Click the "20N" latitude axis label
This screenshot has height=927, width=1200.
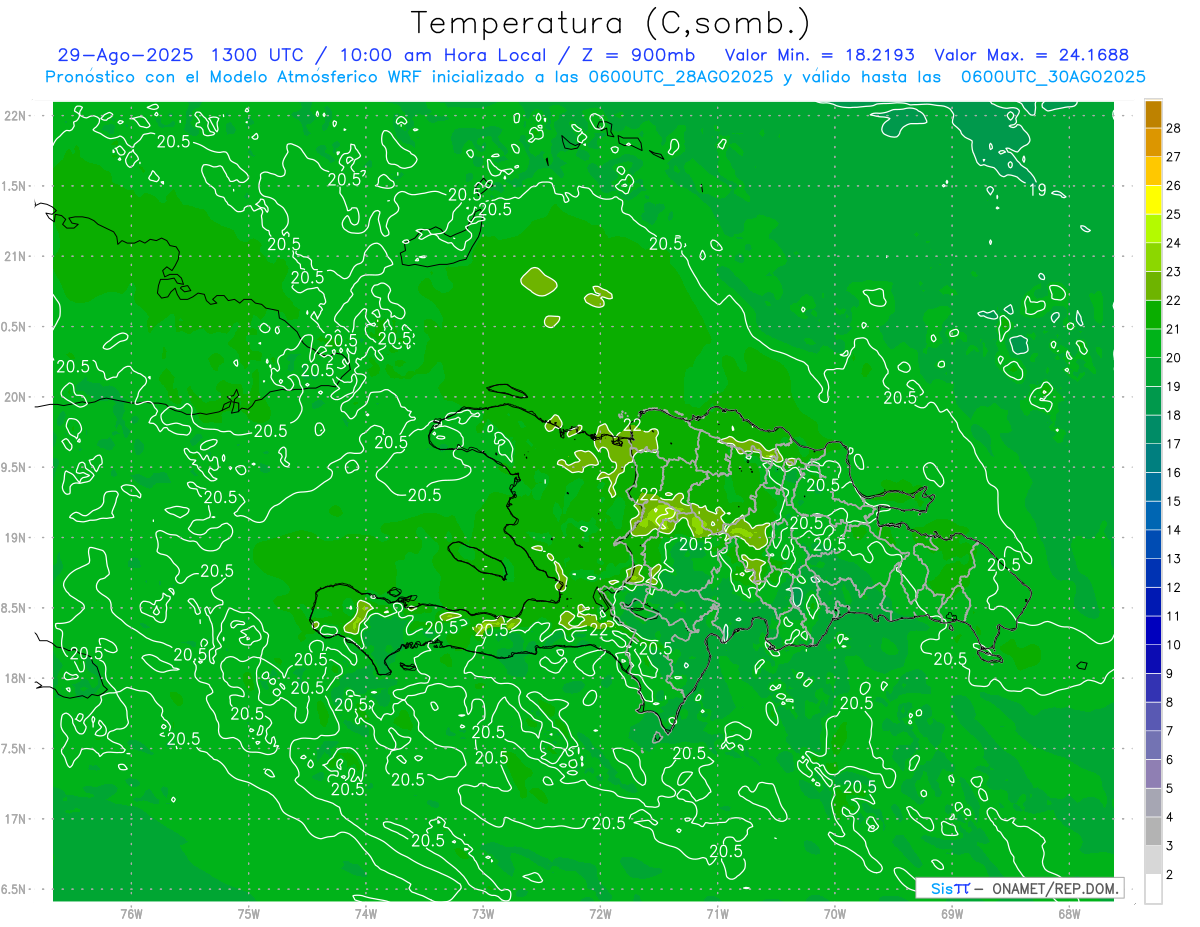(x=16, y=397)
